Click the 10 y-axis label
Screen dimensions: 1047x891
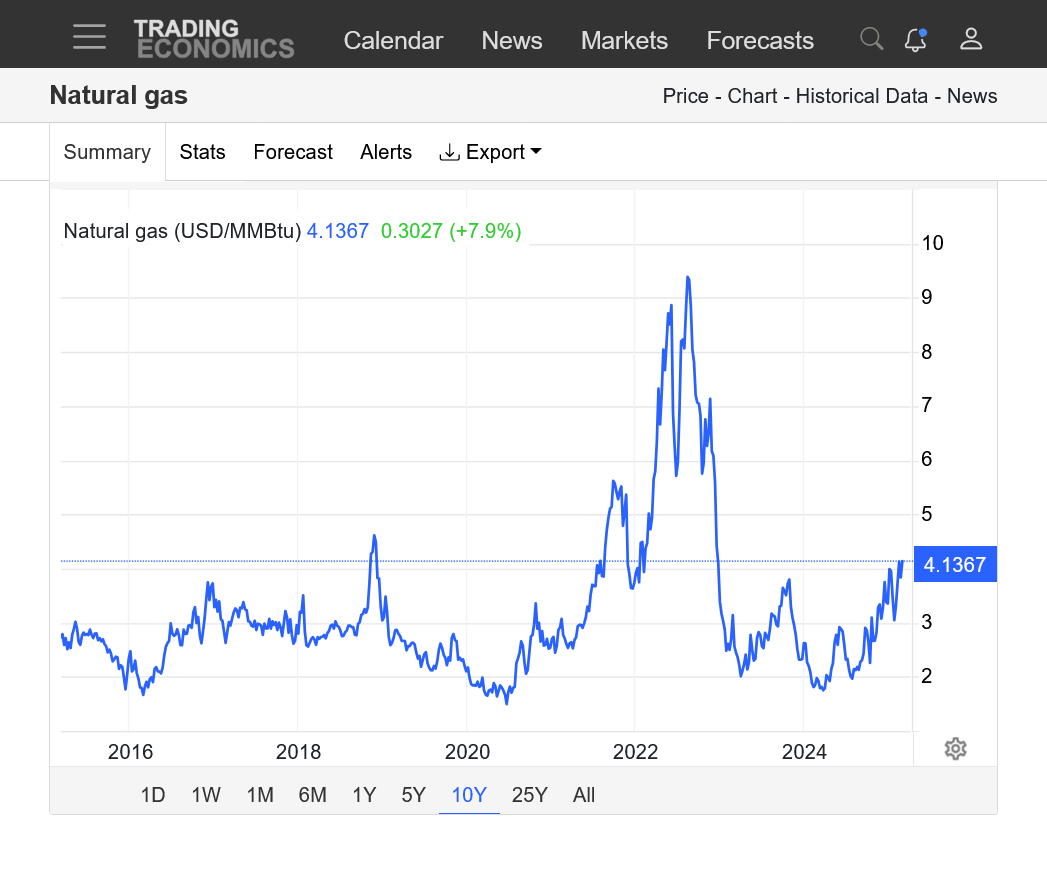pyautogui.click(x=932, y=243)
